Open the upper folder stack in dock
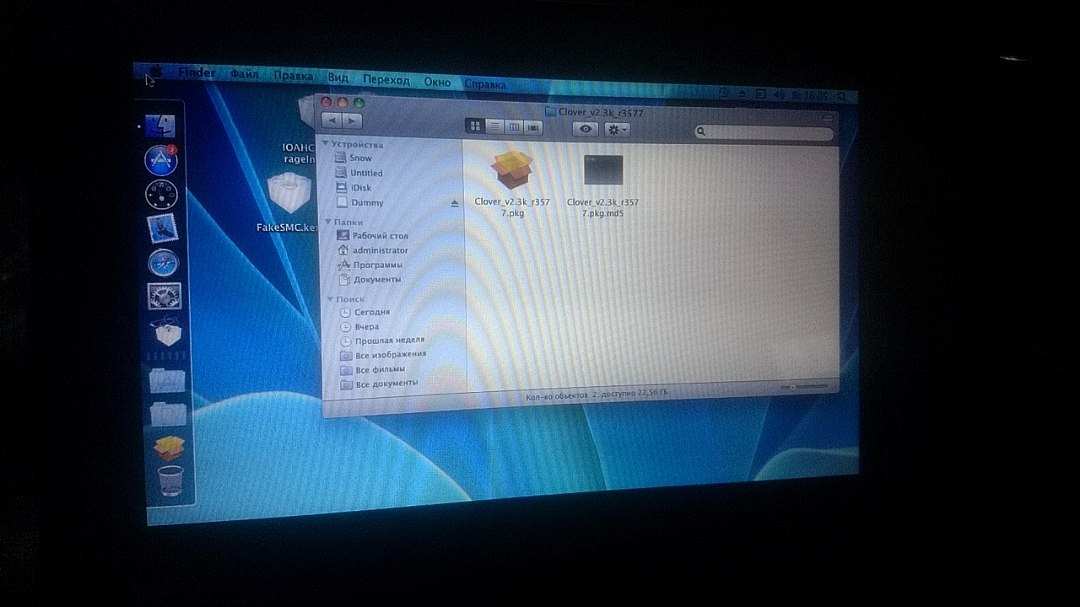This screenshot has height=607, width=1080. point(167,380)
